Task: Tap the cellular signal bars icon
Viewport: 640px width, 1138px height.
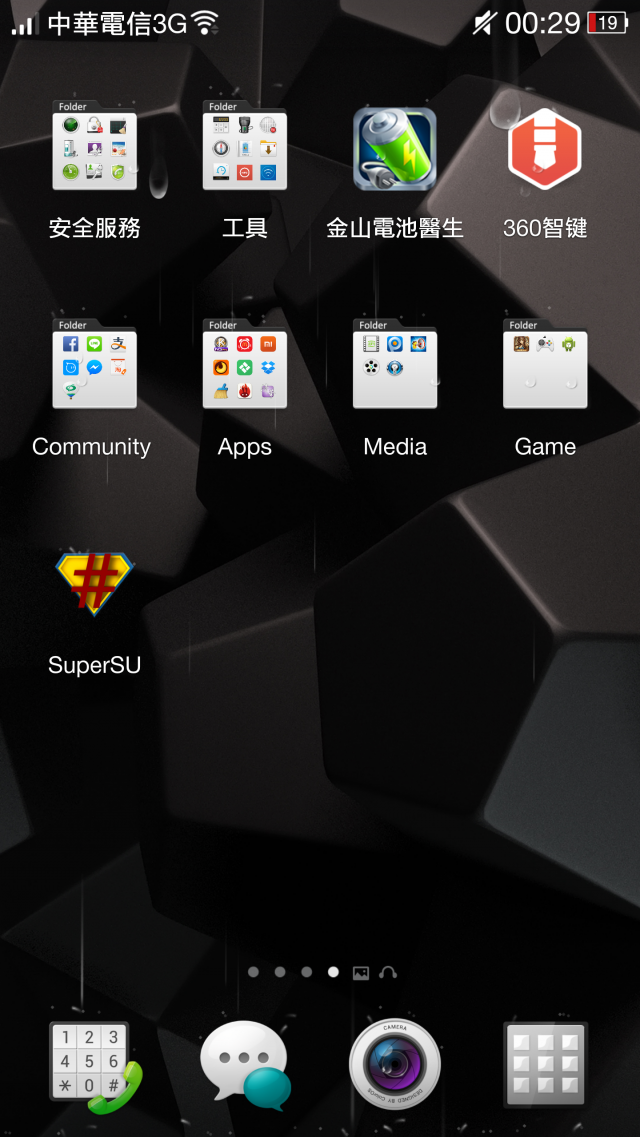Action: 25,25
